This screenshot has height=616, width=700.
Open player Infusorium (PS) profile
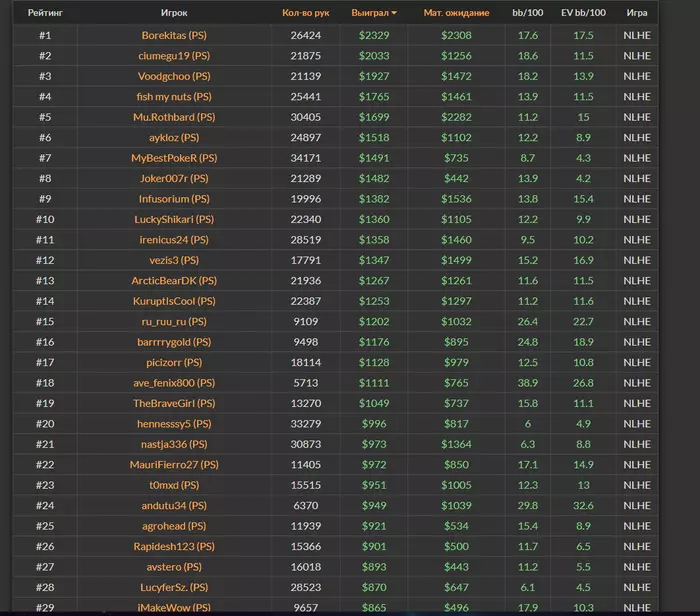coord(174,199)
